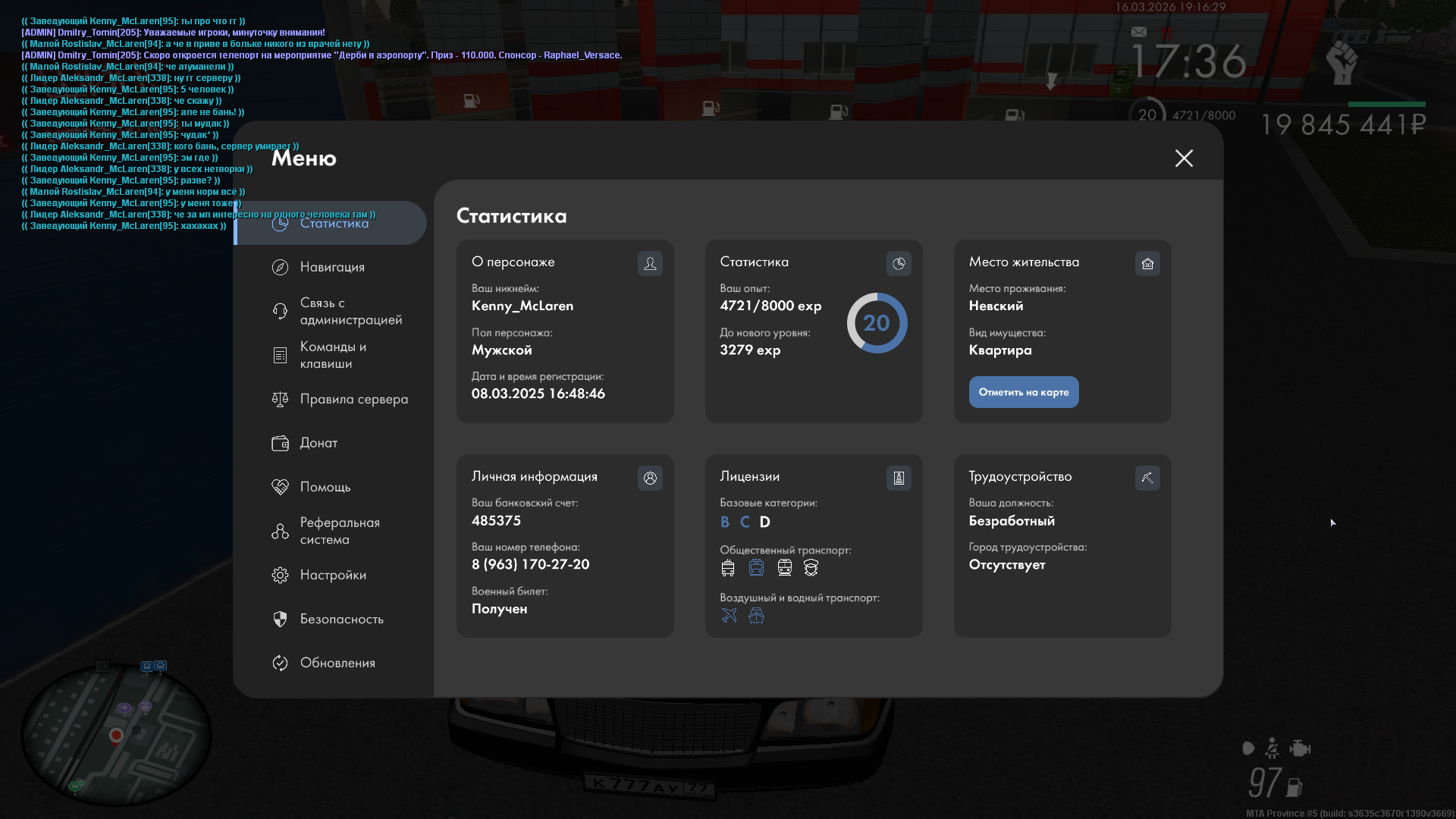Open the Безопасность section
The height and width of the screenshot is (819, 1456).
coord(341,619)
